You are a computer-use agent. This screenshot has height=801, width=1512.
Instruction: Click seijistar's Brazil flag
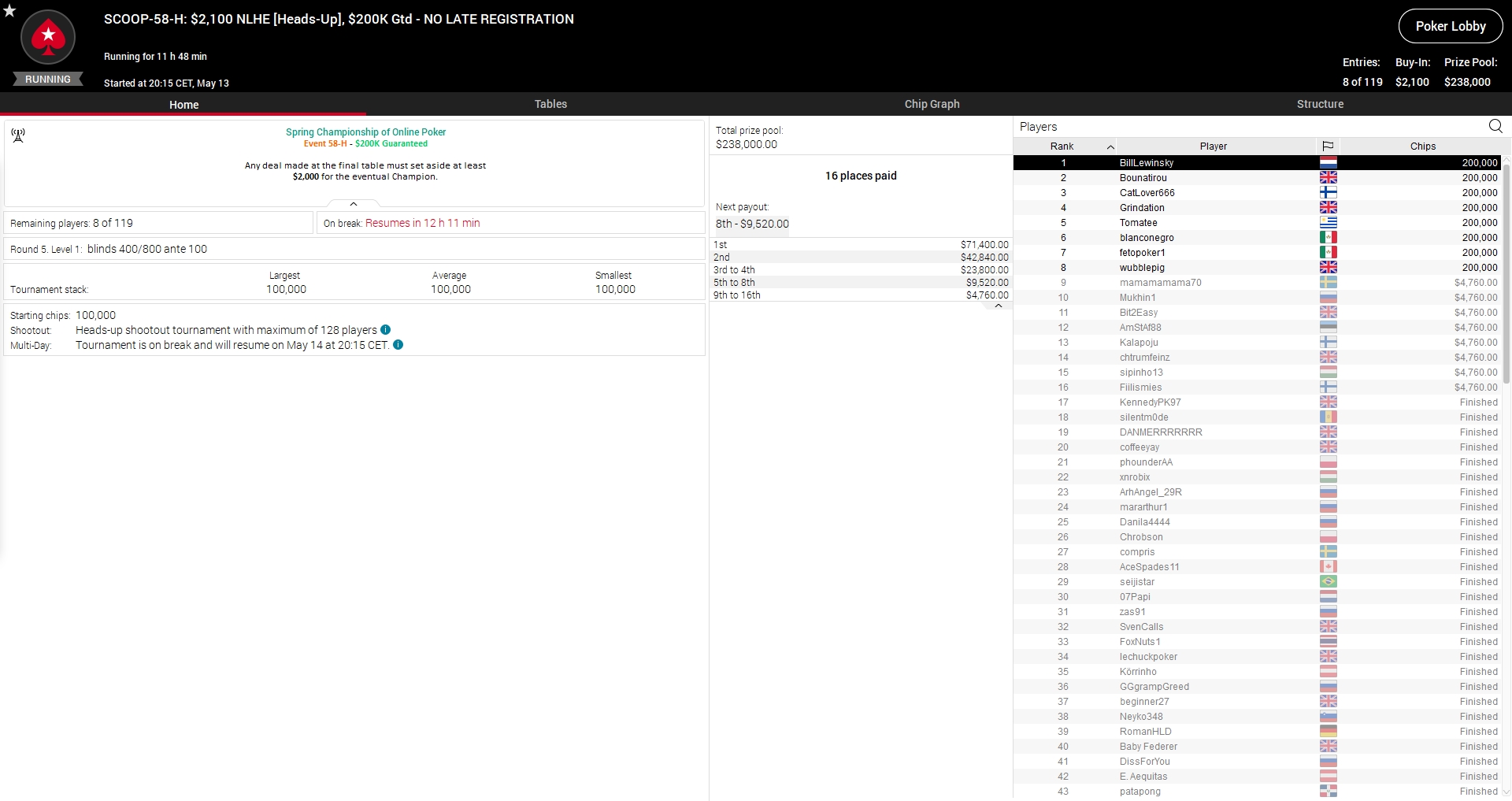[1329, 582]
